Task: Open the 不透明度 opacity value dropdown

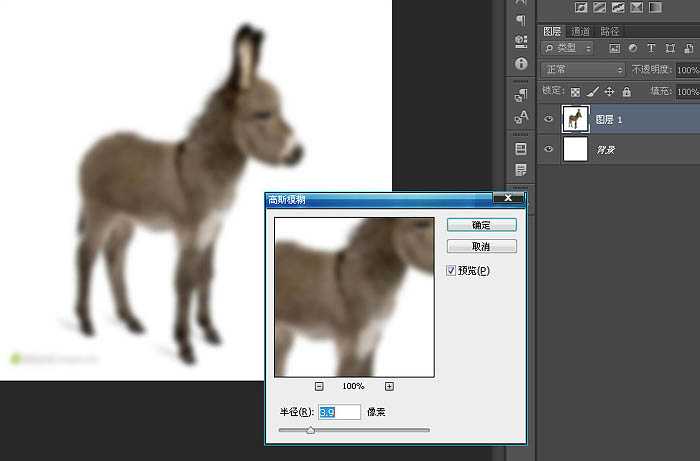Action: click(x=687, y=70)
